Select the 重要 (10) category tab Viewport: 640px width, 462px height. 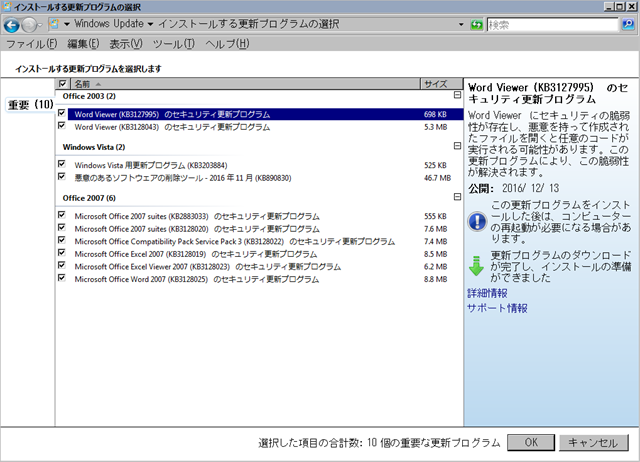coord(31,105)
